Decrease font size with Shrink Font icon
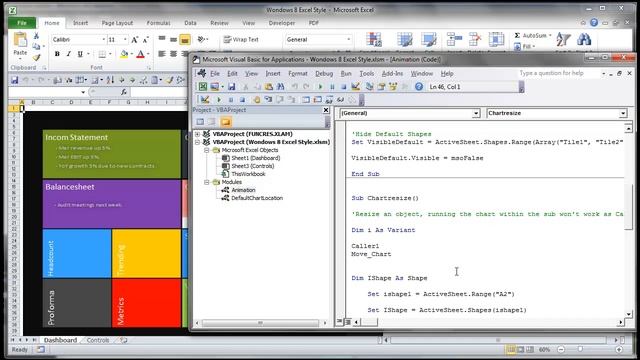Viewport: 640px width, 360px height. (x=145, y=40)
